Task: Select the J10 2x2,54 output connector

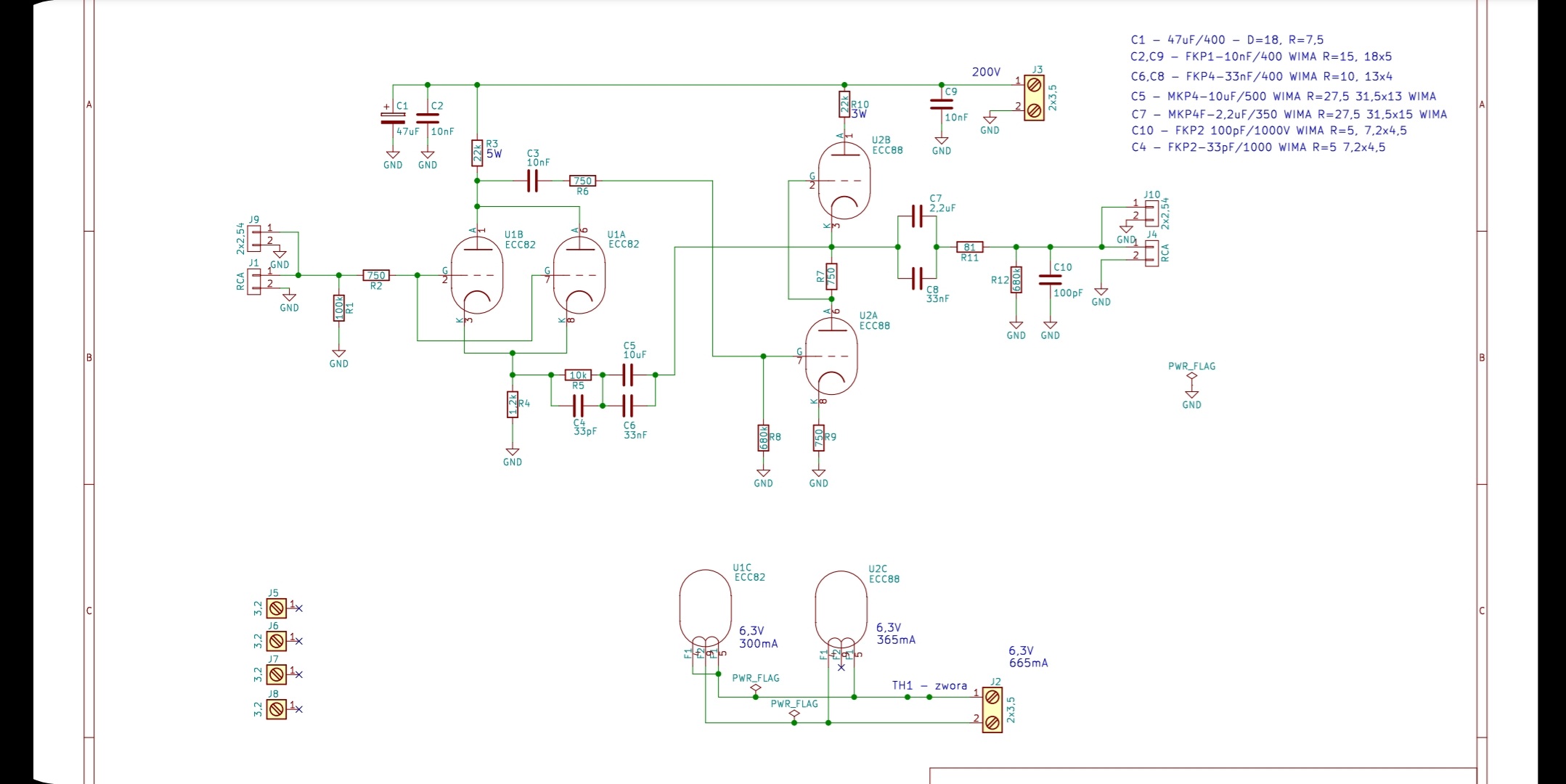Action: (1152, 213)
